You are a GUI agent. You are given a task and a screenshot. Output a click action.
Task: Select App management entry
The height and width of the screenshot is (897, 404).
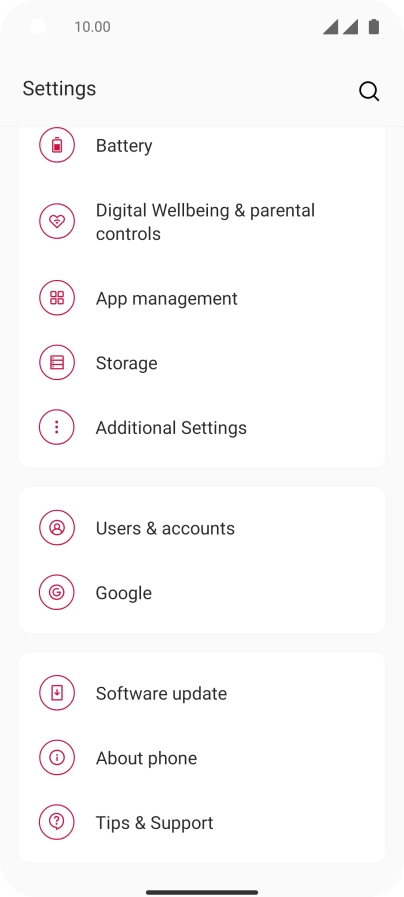(x=202, y=298)
